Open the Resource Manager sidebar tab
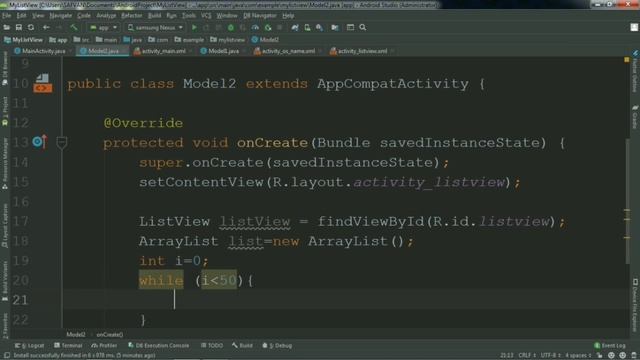 [5, 163]
